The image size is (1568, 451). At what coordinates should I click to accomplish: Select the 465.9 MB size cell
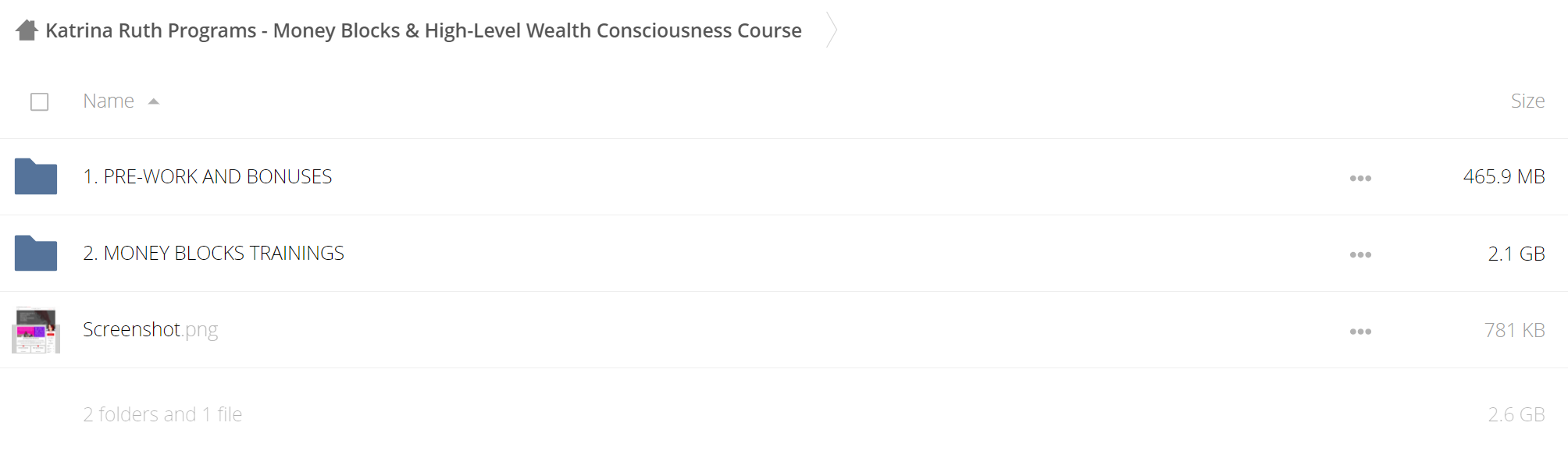pyautogui.click(x=1504, y=176)
